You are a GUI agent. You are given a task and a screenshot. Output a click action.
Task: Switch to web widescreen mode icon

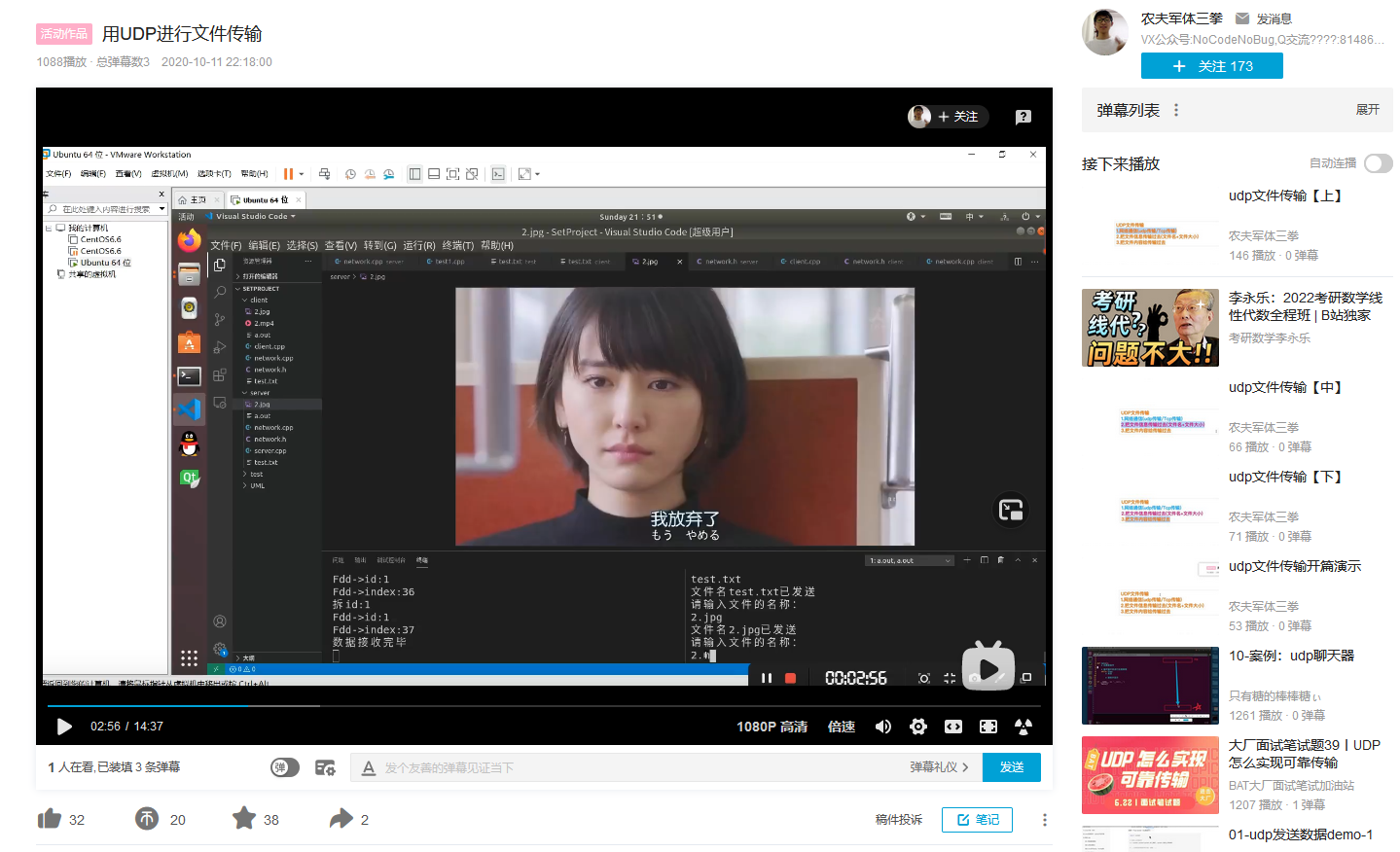(x=953, y=727)
